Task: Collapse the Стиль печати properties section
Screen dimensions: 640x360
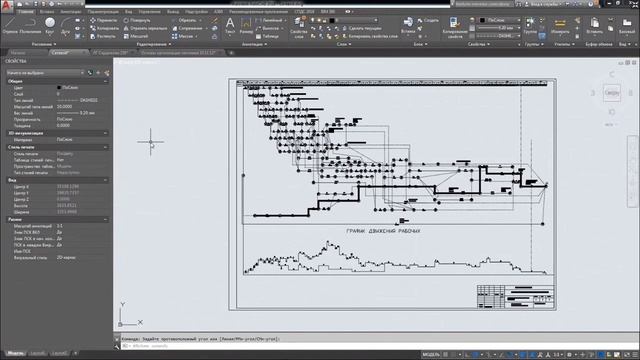Action: click(x=105, y=147)
